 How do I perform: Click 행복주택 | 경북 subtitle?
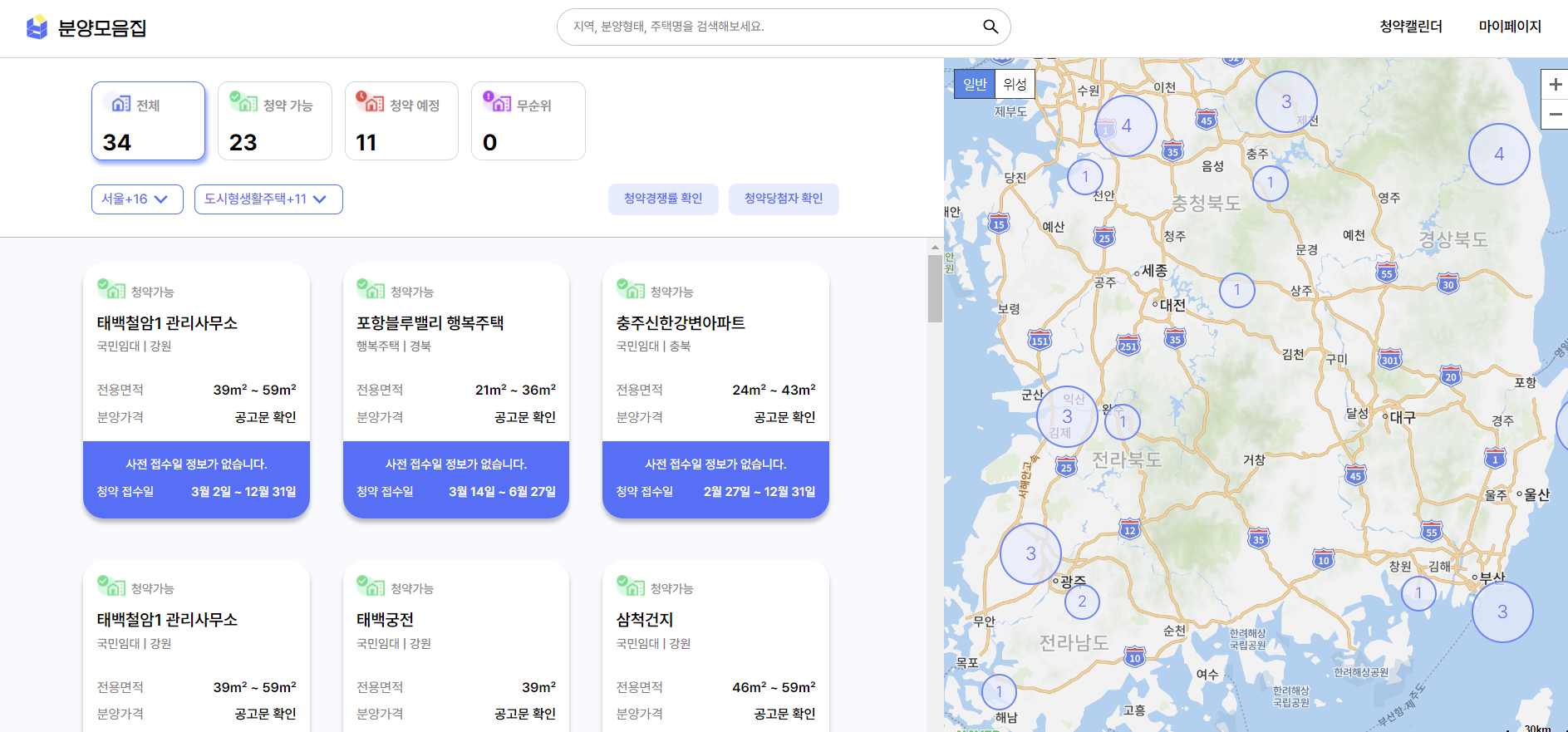coord(394,346)
